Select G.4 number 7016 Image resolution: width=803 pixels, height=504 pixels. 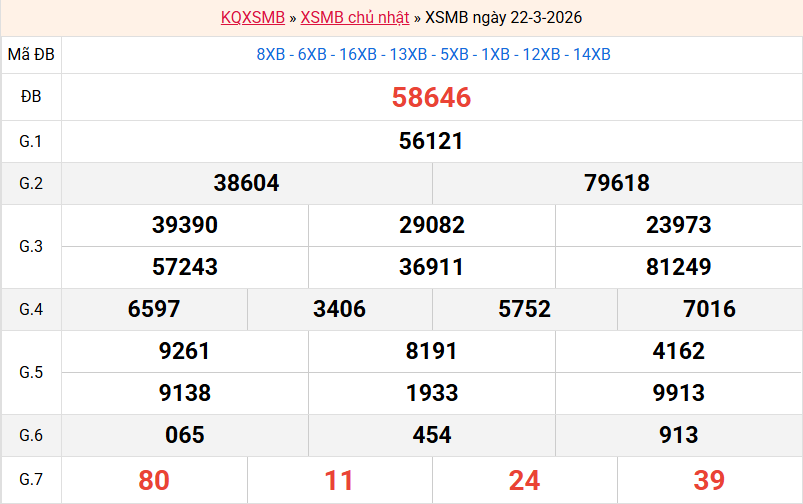pos(709,309)
